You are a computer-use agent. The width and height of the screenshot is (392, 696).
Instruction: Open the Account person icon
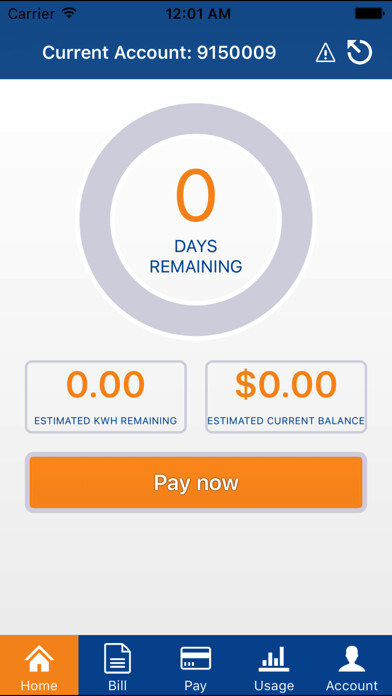(x=352, y=659)
